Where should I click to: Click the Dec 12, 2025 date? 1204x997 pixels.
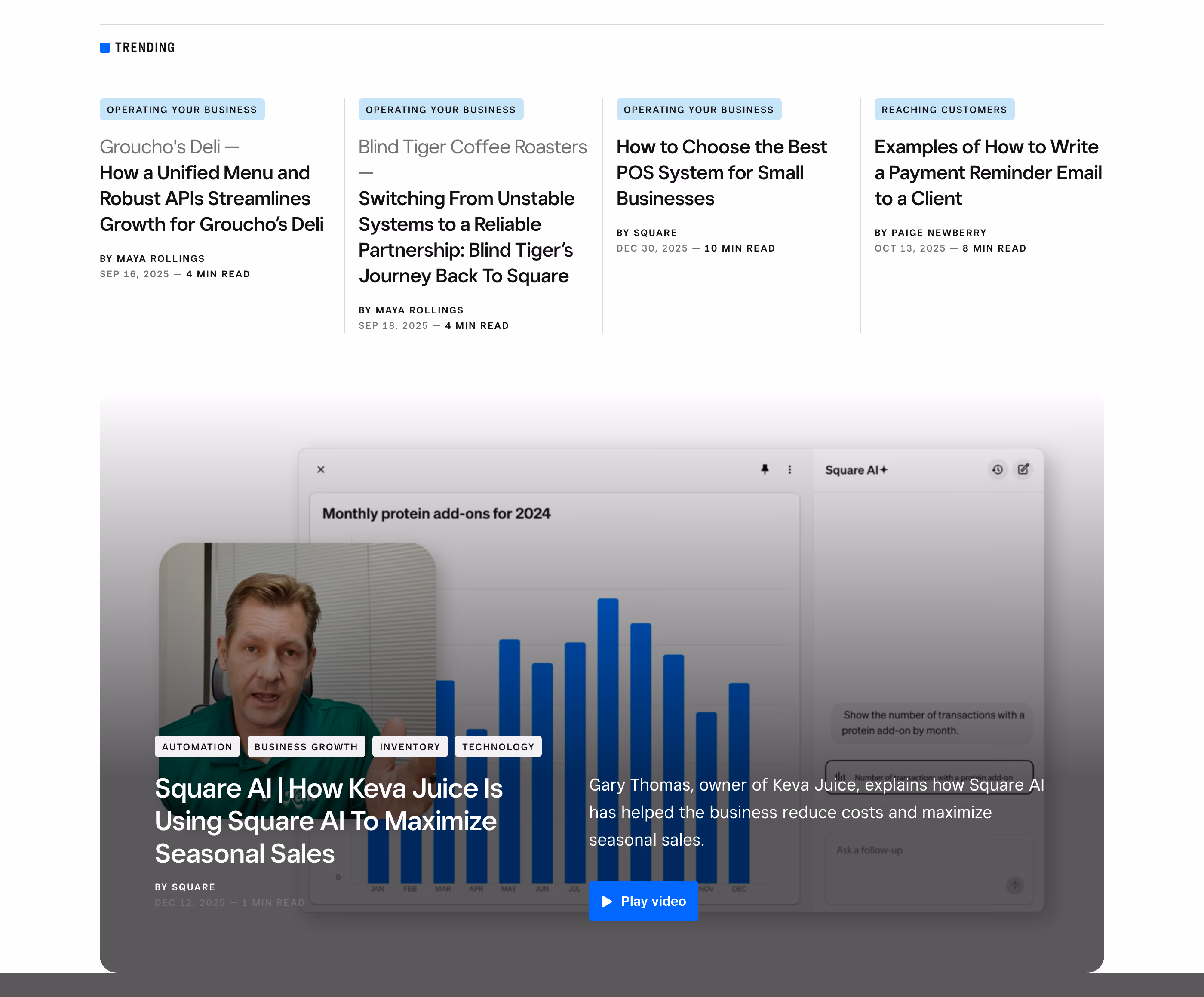190,902
